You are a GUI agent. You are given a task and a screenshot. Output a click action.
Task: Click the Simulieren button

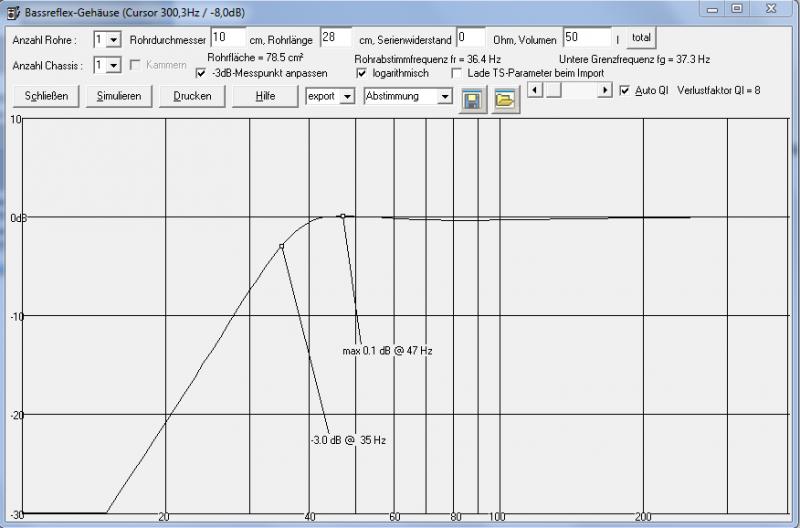[119, 96]
